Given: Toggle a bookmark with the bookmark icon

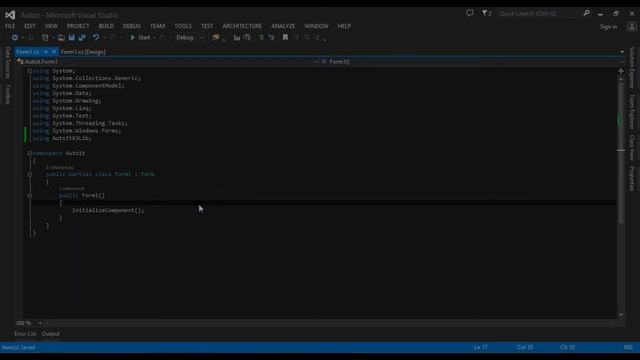Looking at the screenshot, I should (x=285, y=38).
